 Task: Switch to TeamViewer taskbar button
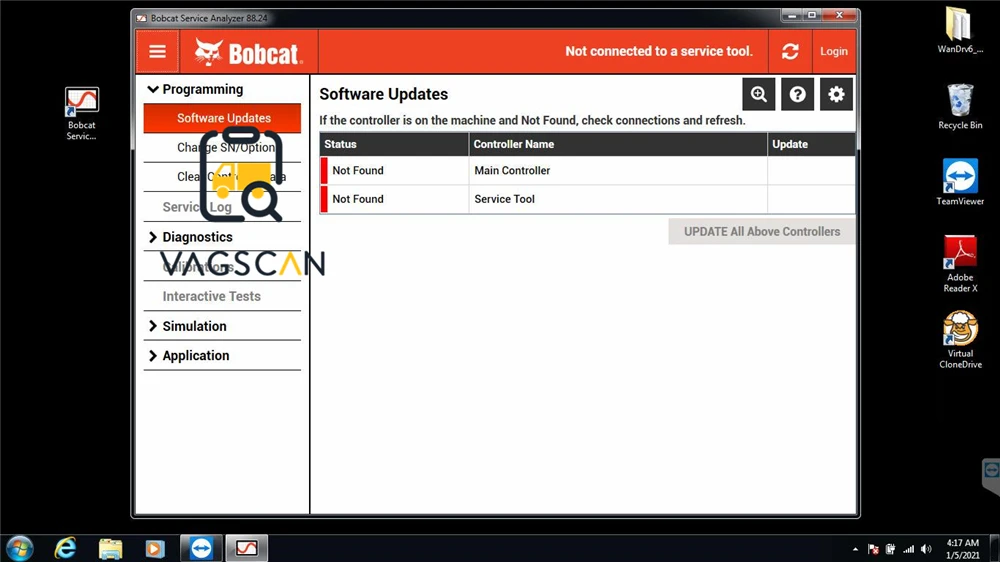[201, 549]
